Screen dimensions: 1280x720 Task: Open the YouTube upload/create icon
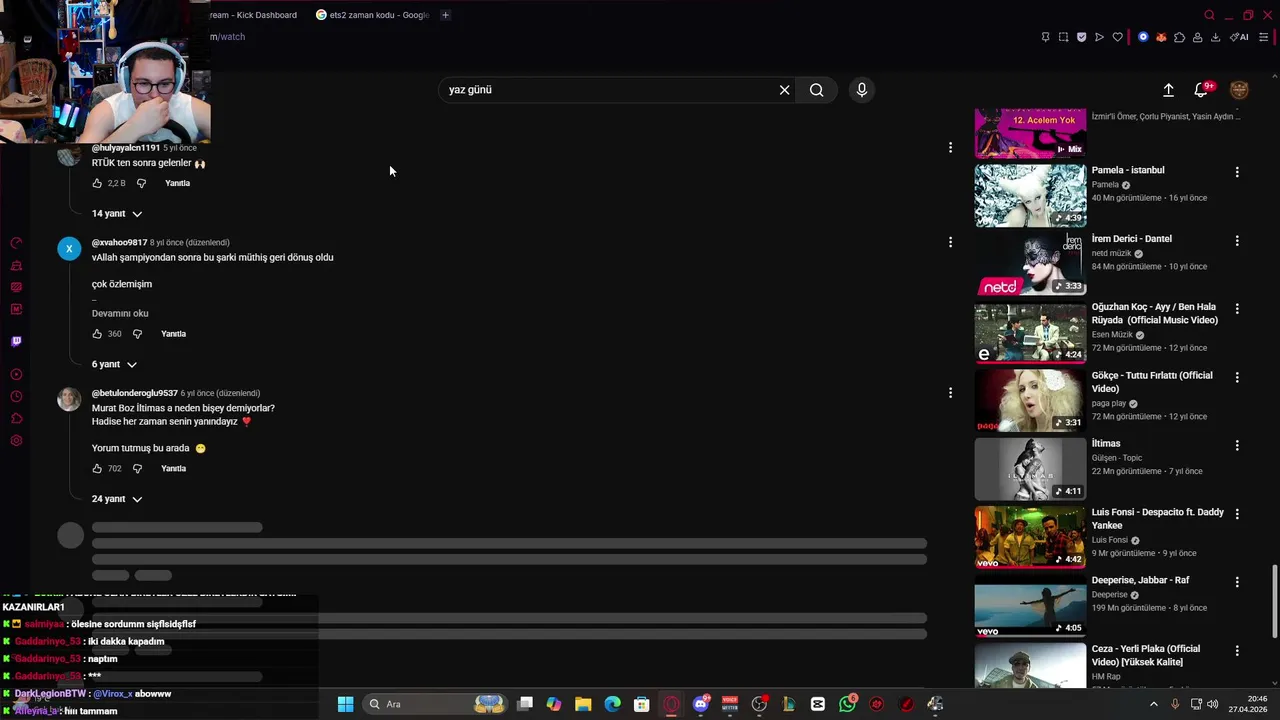1168,90
